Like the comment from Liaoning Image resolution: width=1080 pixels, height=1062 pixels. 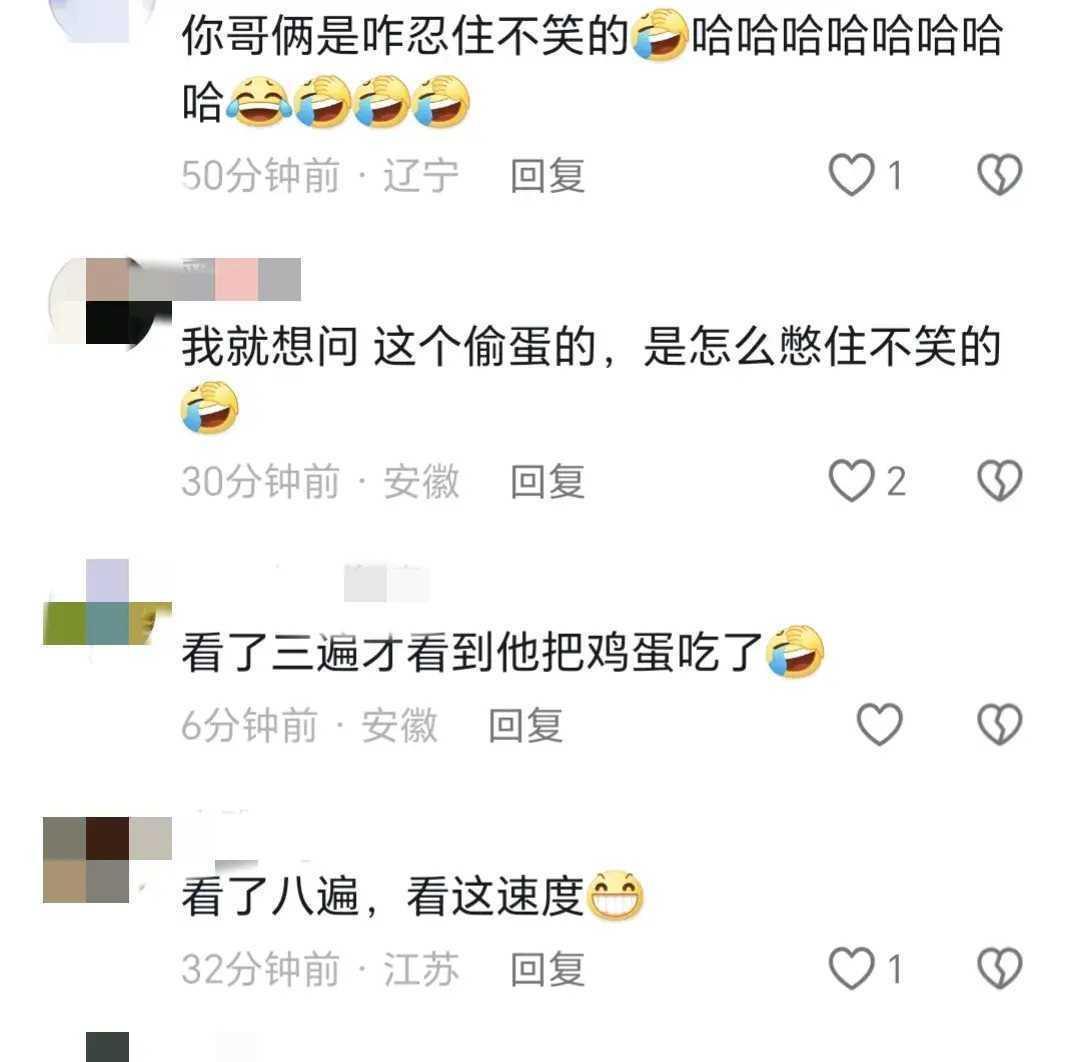click(x=852, y=175)
